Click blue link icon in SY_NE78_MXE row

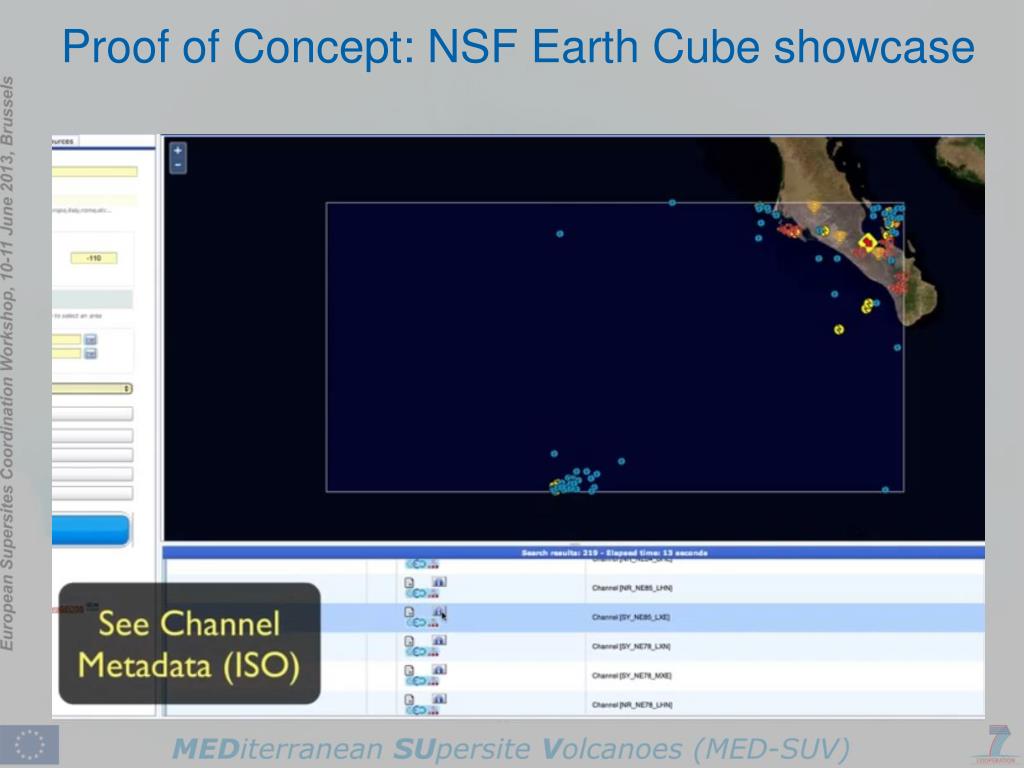[x=417, y=681]
